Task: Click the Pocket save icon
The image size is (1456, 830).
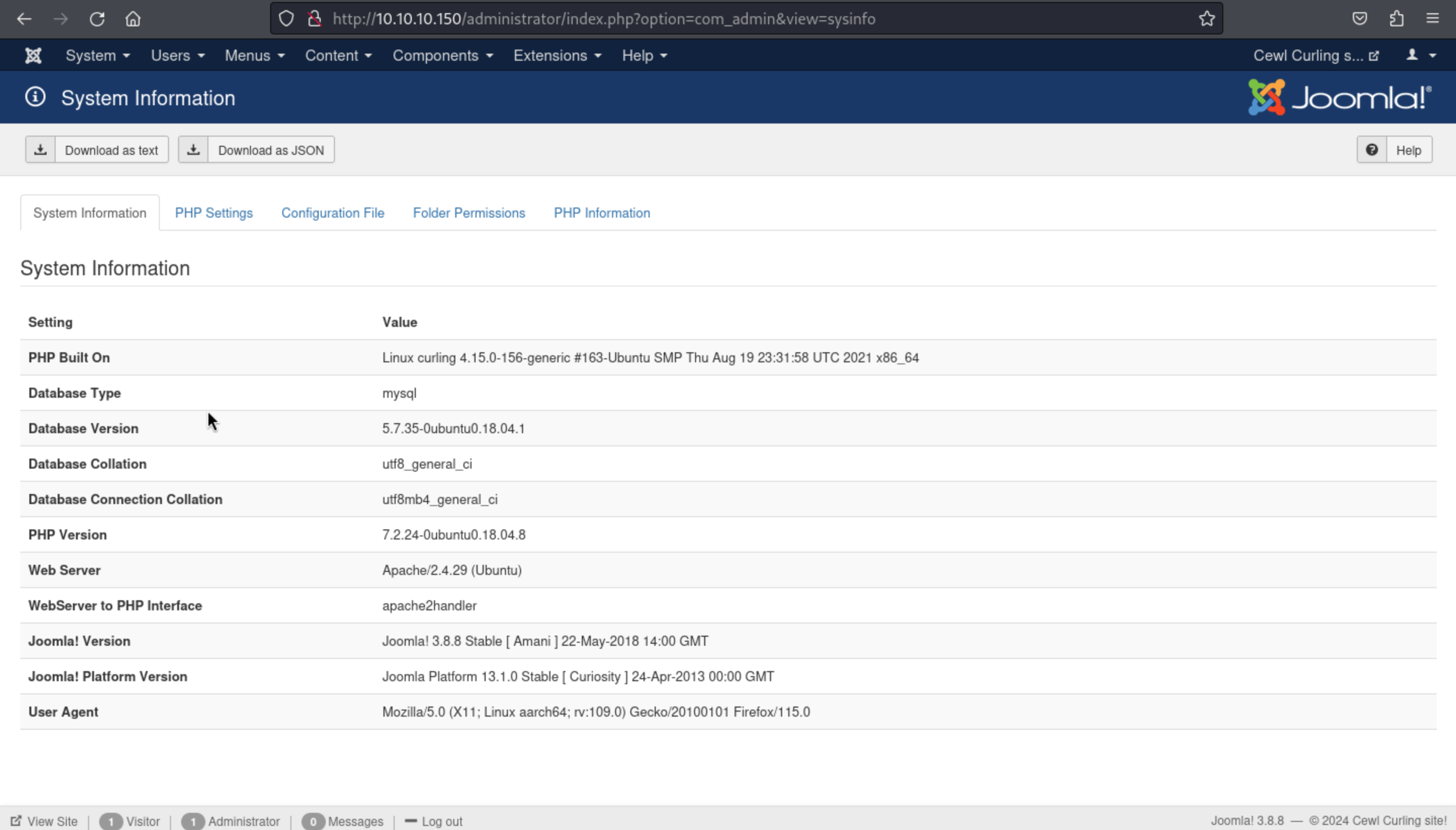Action: (1360, 19)
